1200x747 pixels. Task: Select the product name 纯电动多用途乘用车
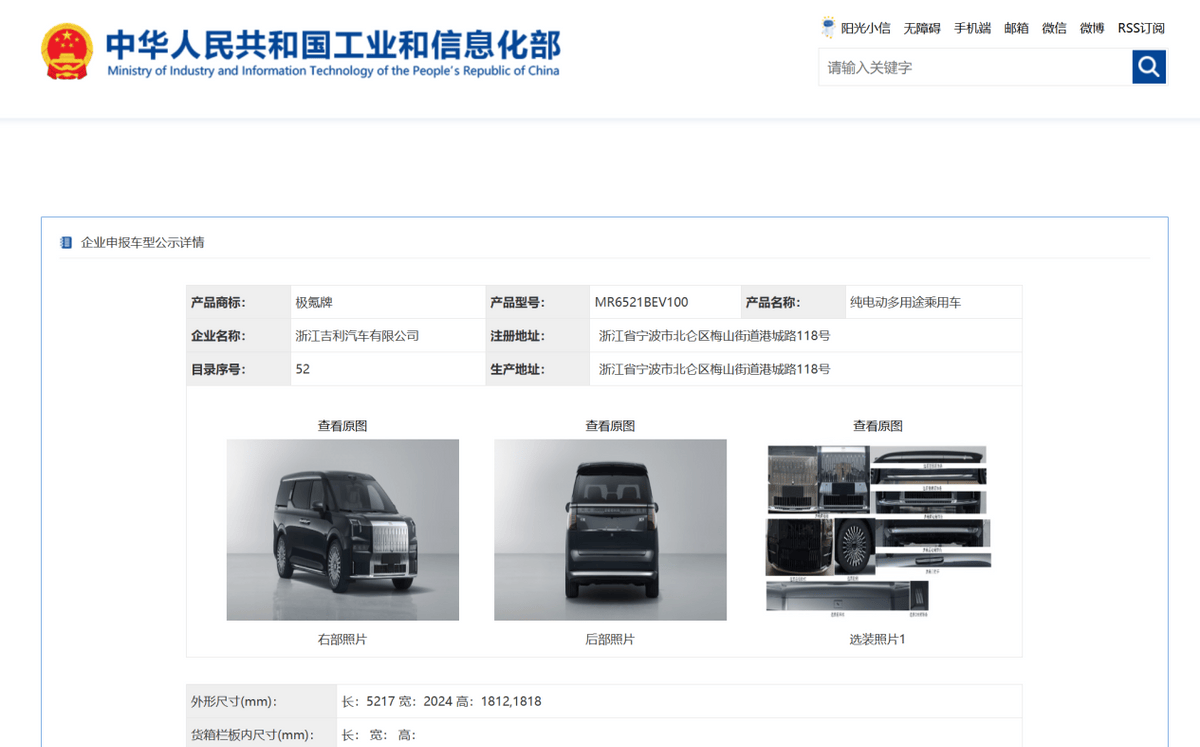click(905, 302)
